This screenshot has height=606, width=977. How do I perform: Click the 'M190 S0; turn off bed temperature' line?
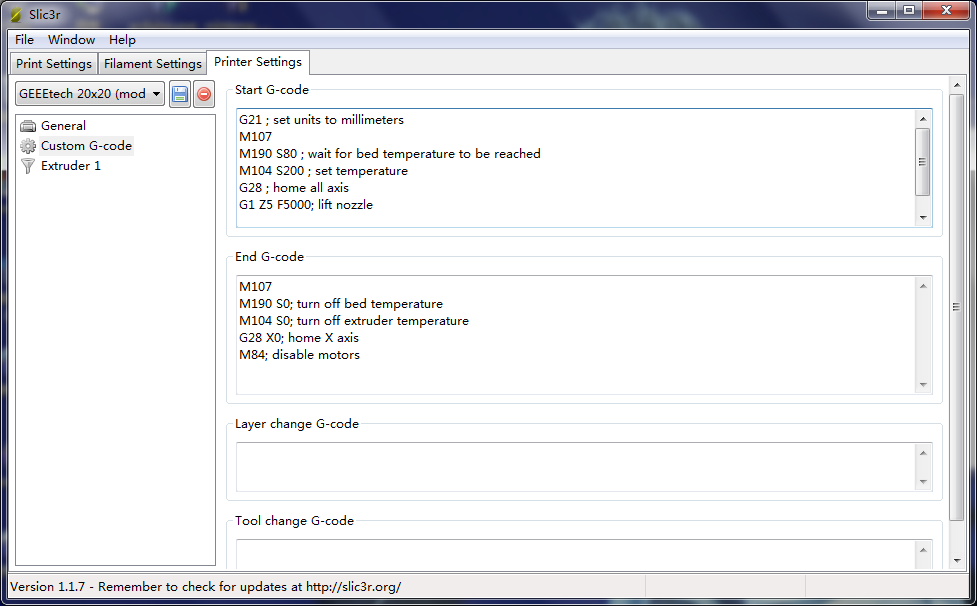[341, 304]
